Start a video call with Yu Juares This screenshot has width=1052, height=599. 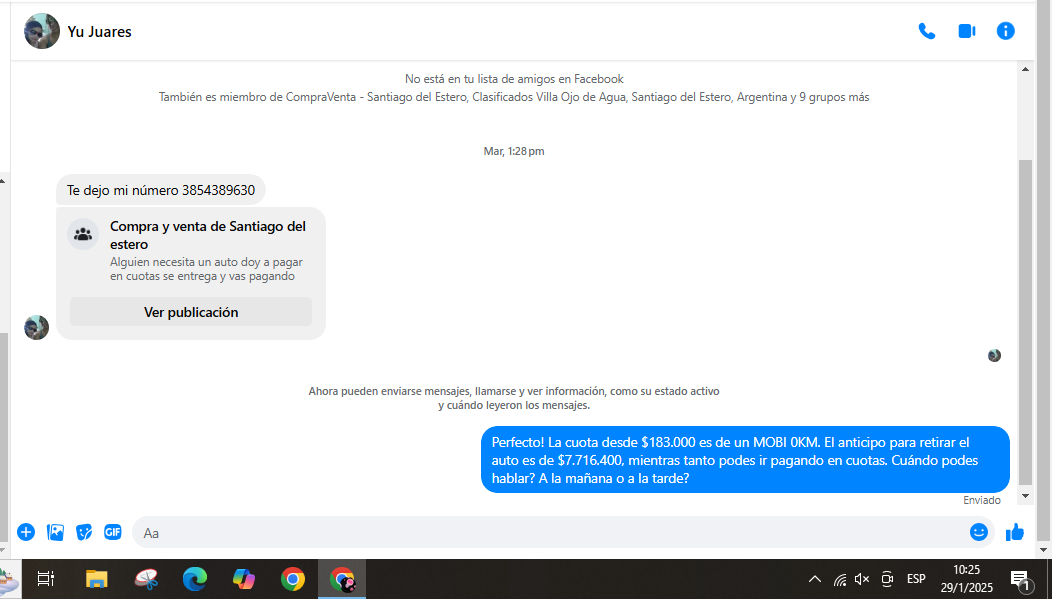point(966,31)
